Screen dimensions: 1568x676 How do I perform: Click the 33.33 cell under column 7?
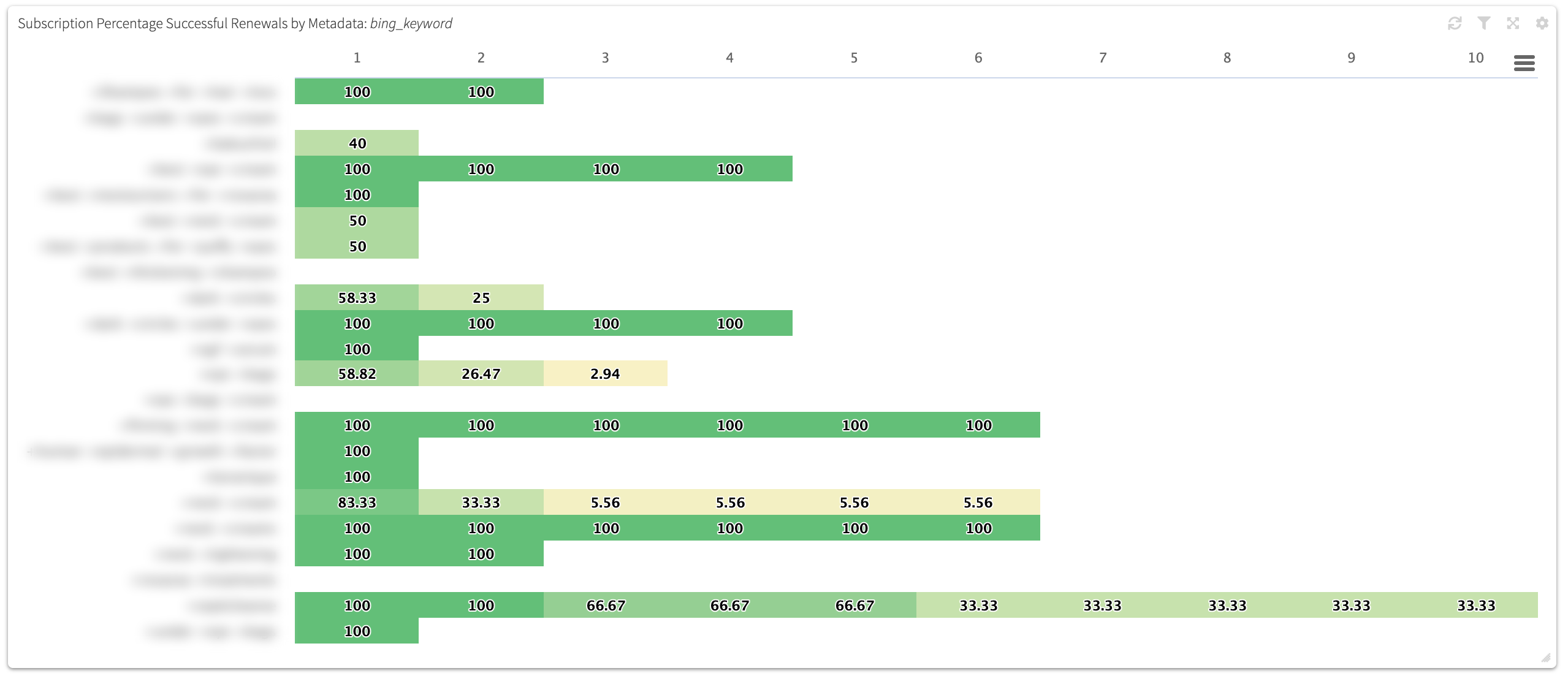point(1103,605)
